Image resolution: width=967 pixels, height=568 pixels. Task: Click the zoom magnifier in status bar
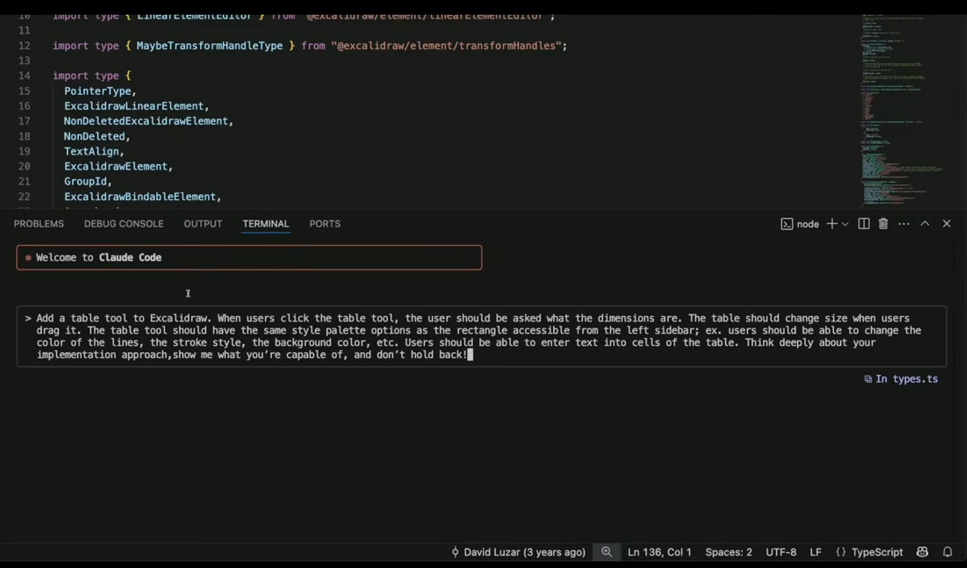coord(606,552)
